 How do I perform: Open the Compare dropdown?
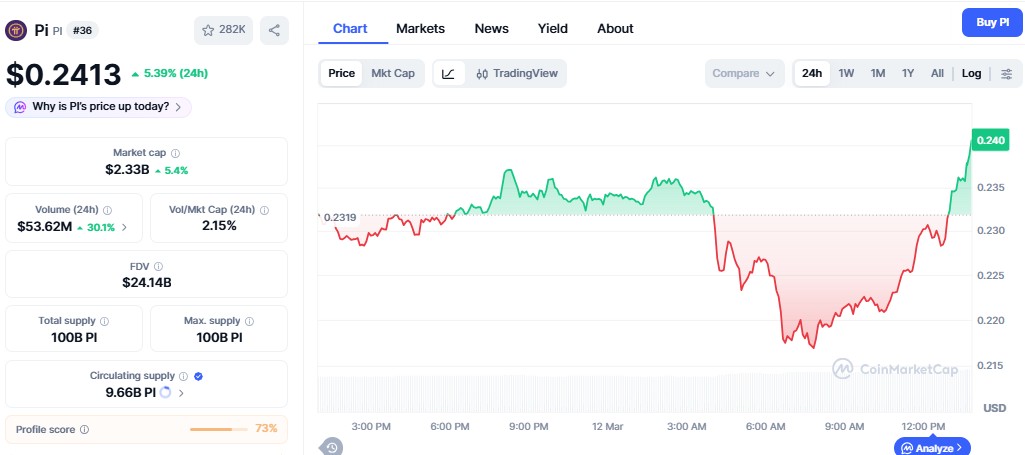tap(745, 73)
